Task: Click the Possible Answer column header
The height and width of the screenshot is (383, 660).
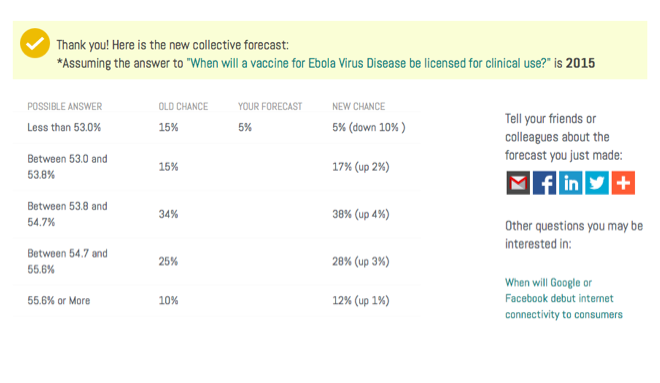Action: [x=64, y=106]
